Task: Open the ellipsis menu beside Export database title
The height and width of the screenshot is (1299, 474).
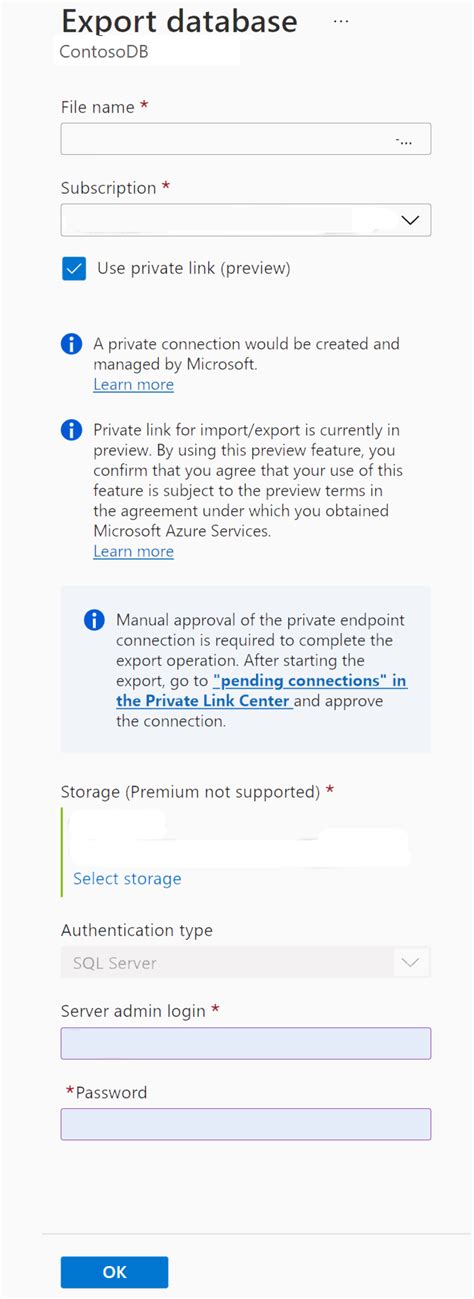Action: click(x=341, y=21)
